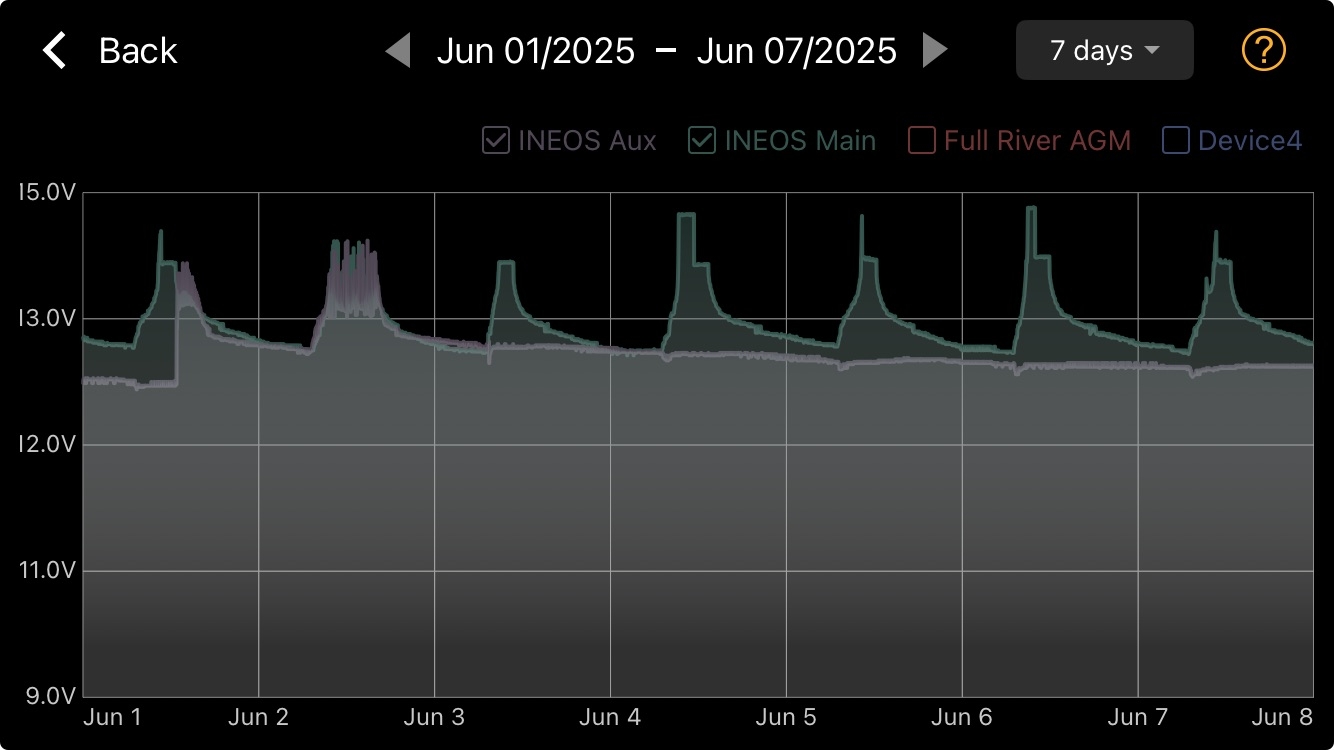Tap the Jun 1 axis label
Viewport: 1334px width, 750px height.
pyautogui.click(x=112, y=717)
